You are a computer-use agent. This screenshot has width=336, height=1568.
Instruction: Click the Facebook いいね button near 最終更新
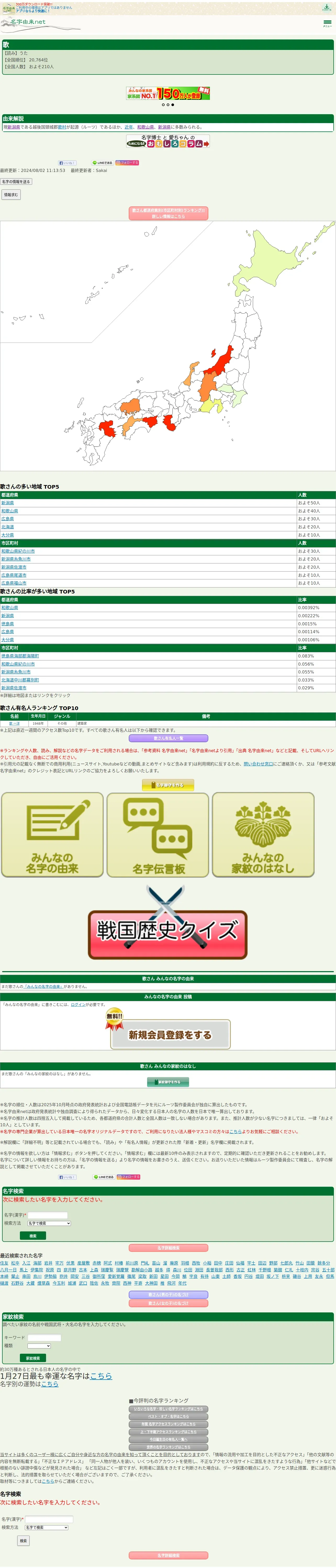[67, 163]
